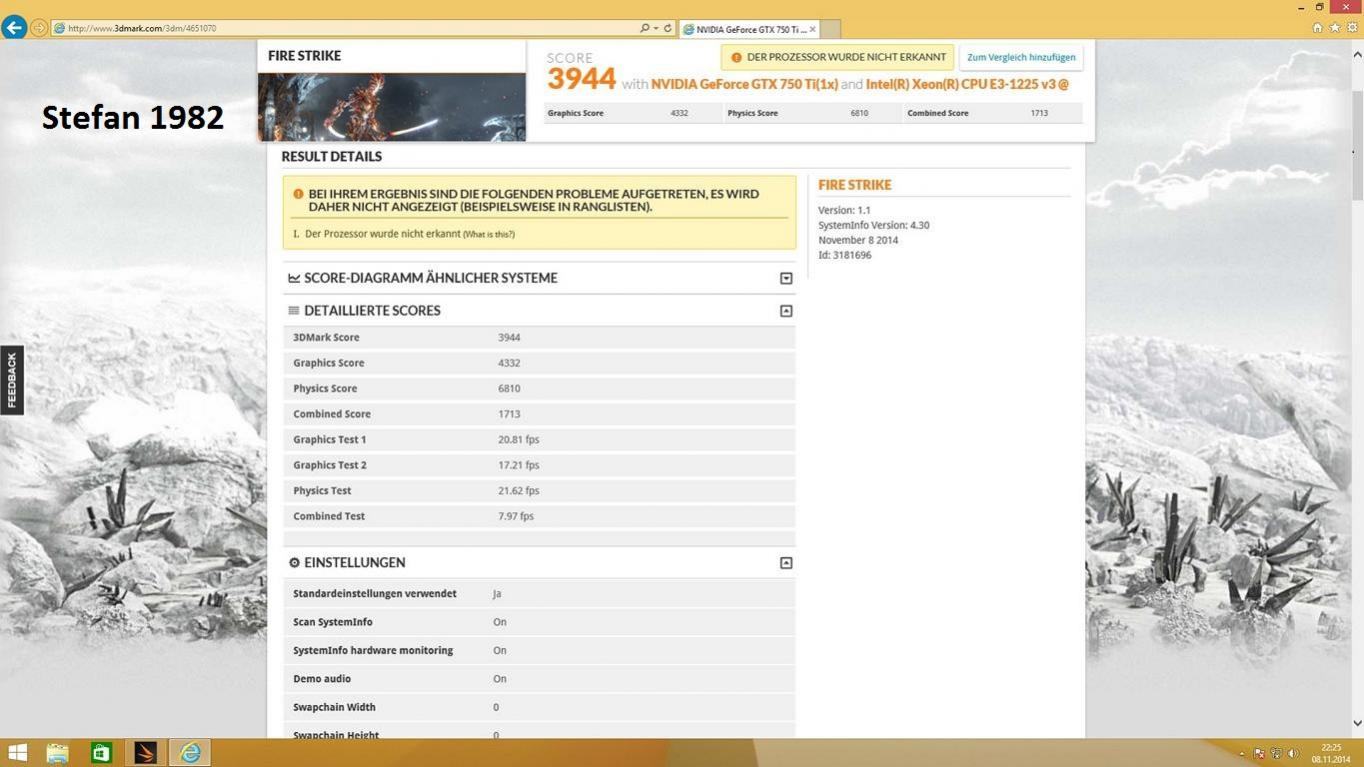Click the 'Standardeinstellungen verwendet' row label
This screenshot has width=1364, height=767.
(x=375, y=594)
